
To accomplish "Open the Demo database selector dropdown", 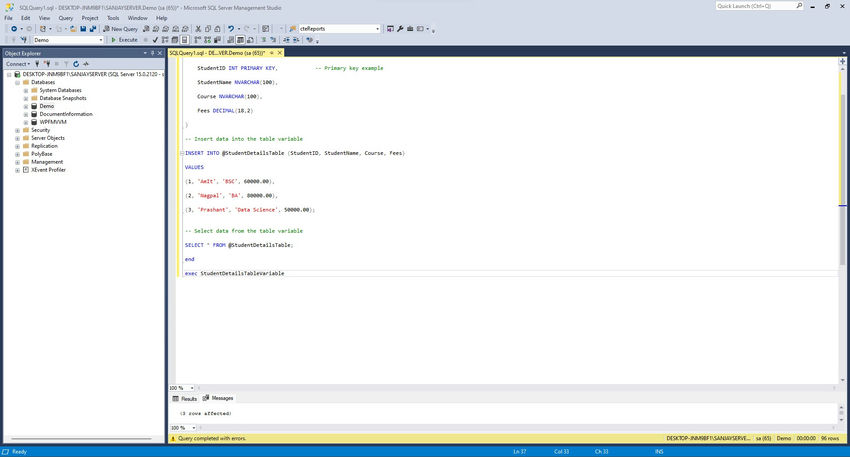I will point(99,40).
